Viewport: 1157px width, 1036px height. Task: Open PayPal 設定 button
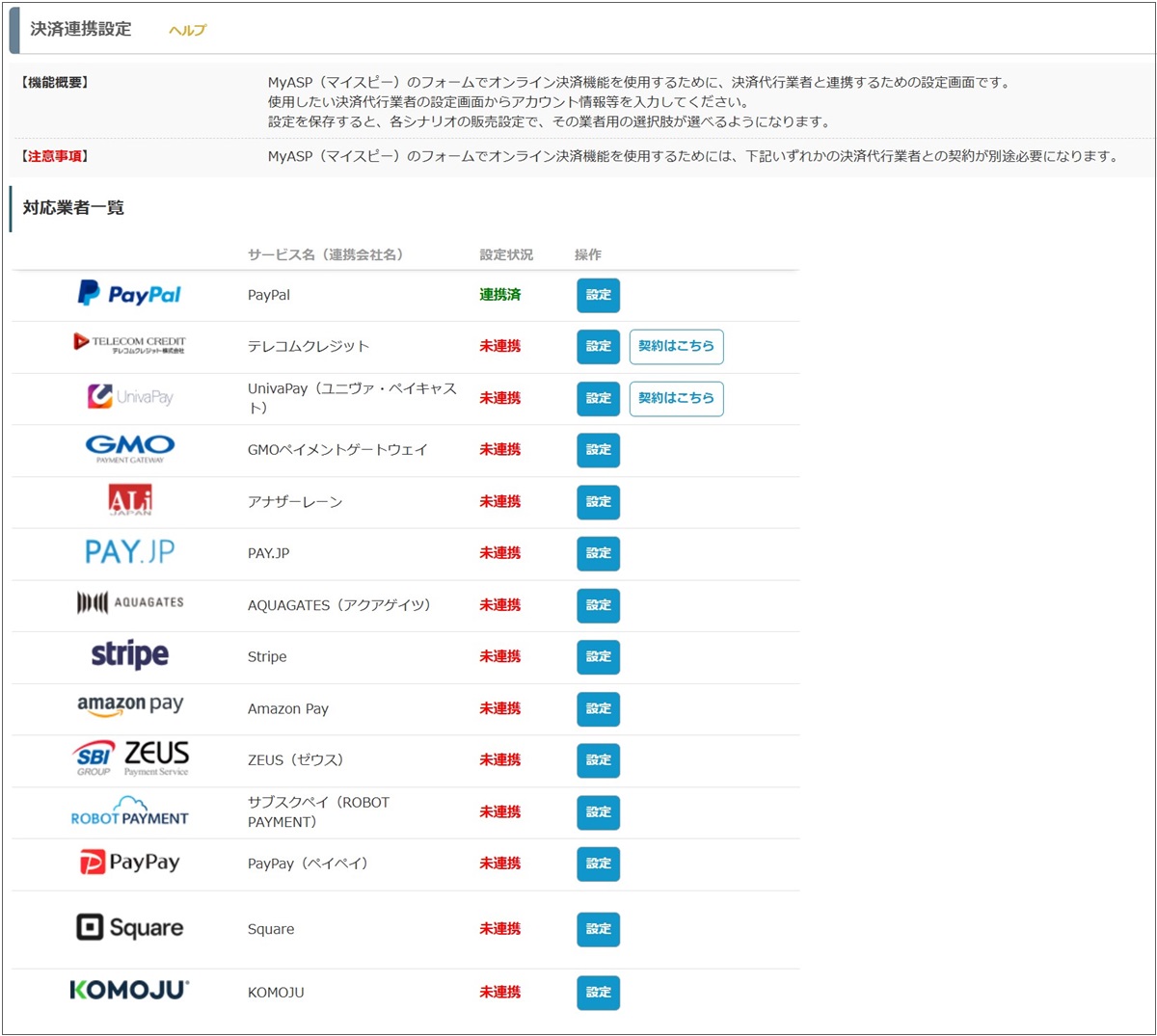(x=598, y=295)
